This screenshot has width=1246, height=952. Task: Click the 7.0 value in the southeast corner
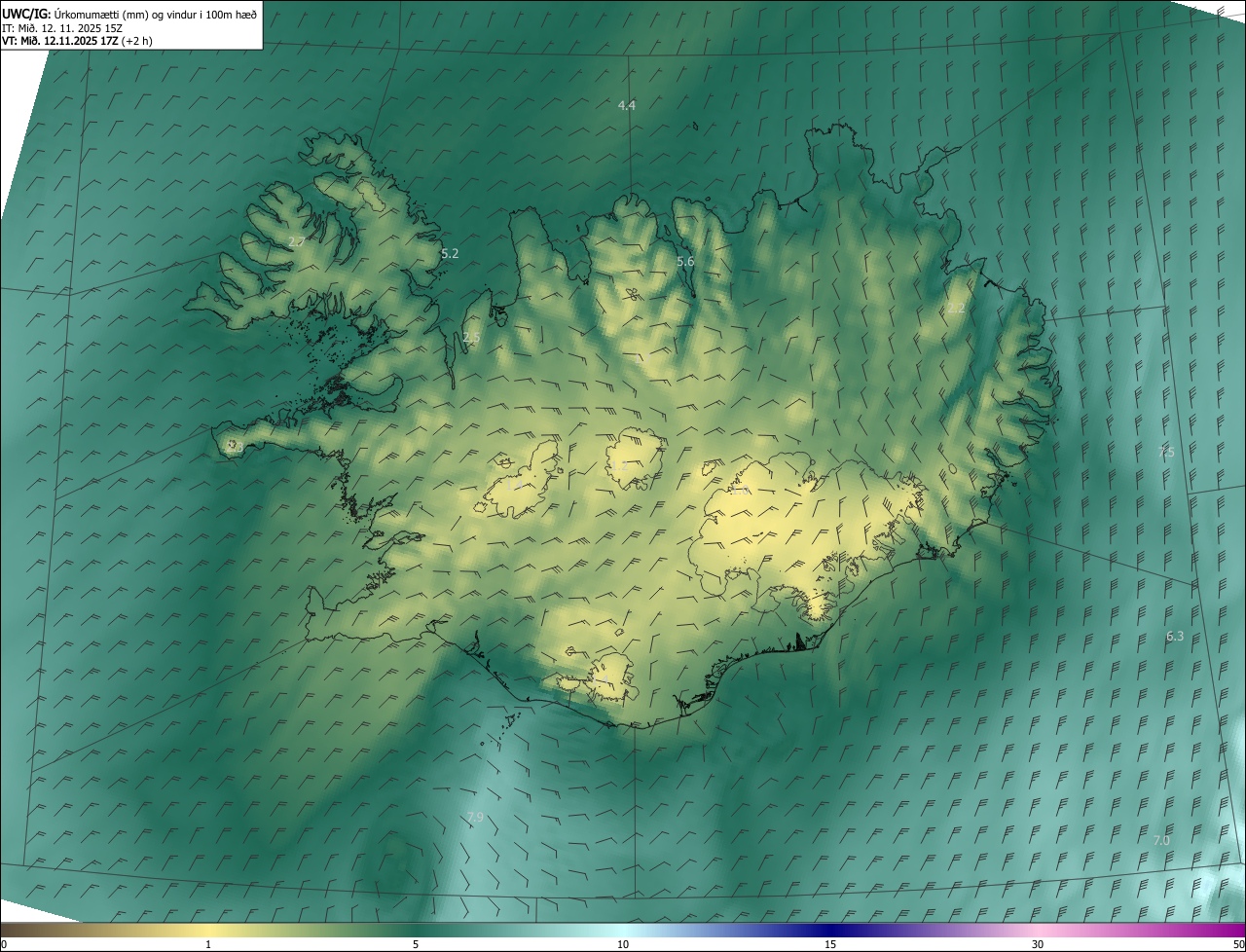1161,840
